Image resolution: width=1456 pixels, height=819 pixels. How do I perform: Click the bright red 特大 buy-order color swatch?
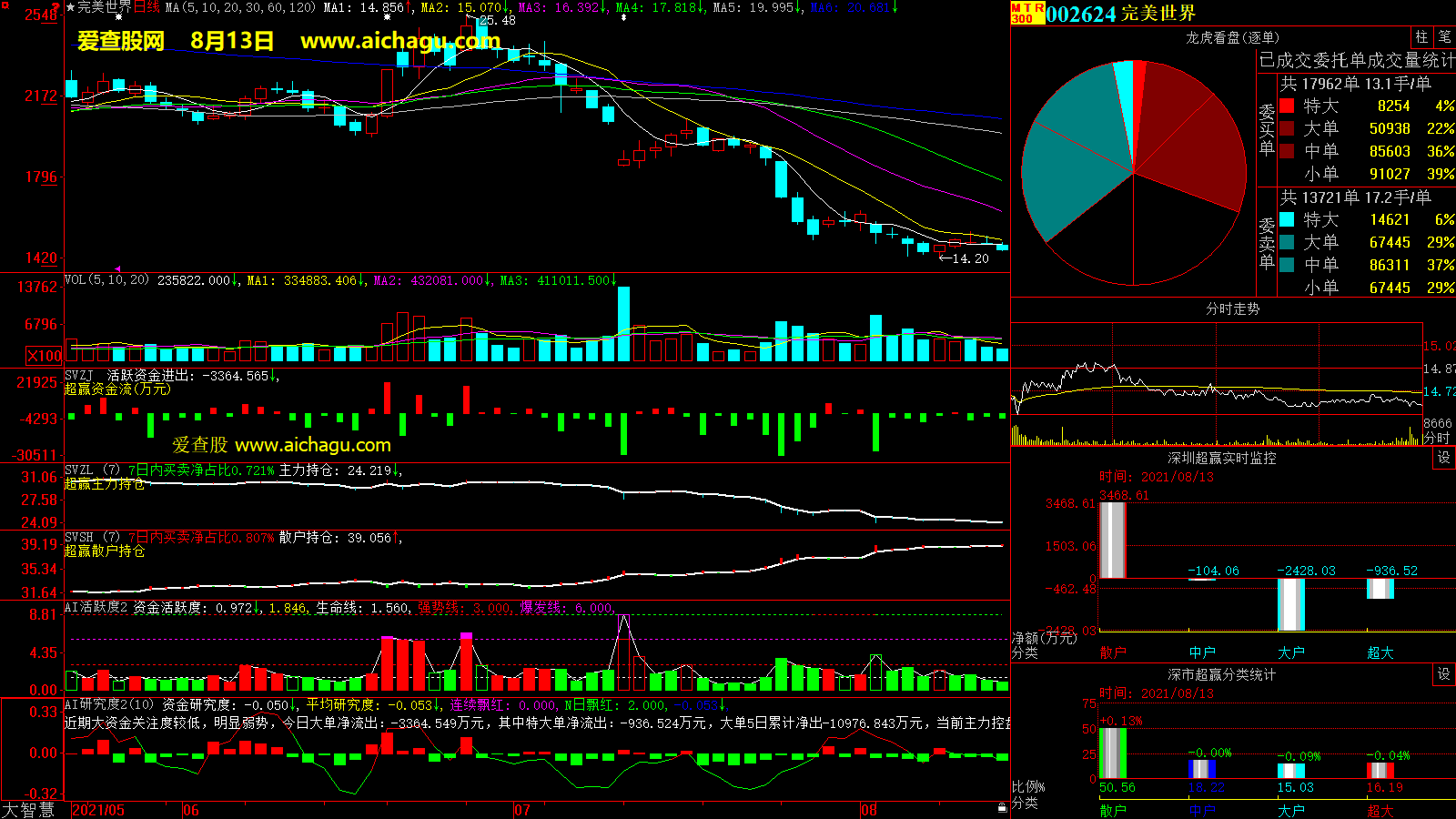pyautogui.click(x=1287, y=106)
